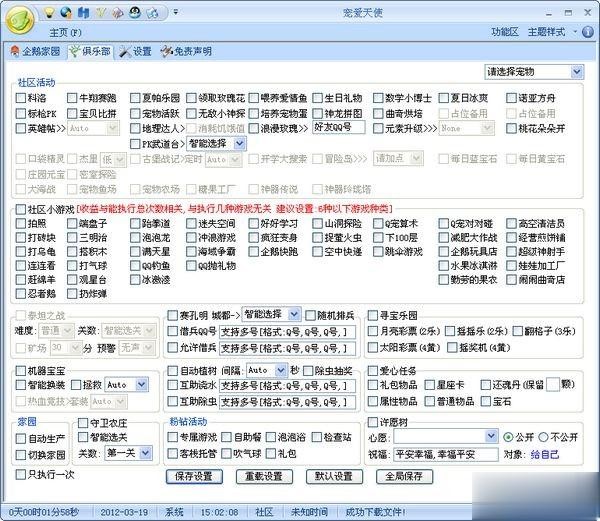Enable the 料洛 checkbox
600x521 pixels.
[x=21, y=99]
